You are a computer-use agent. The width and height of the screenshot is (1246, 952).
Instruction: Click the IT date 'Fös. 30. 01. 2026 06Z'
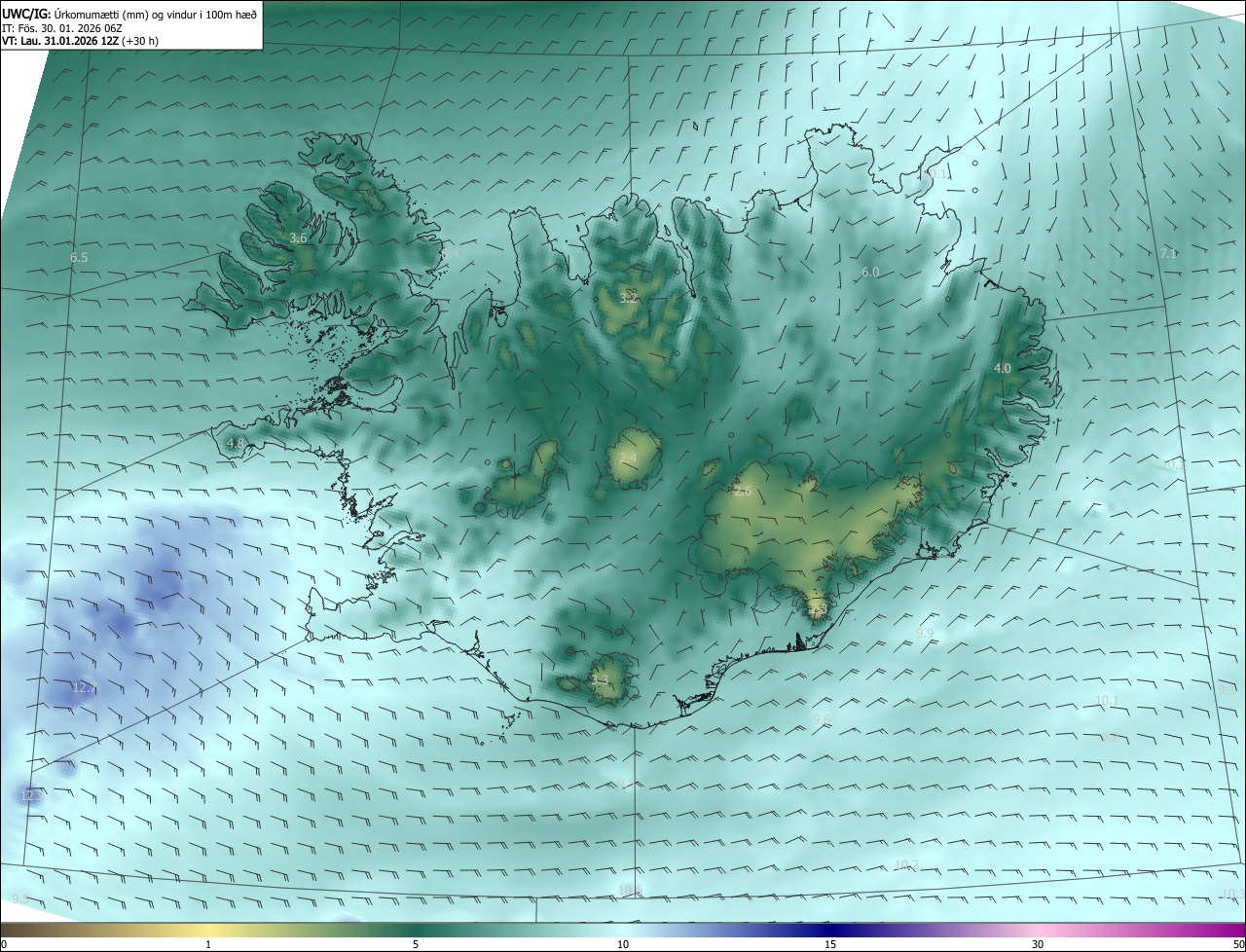coord(70,27)
